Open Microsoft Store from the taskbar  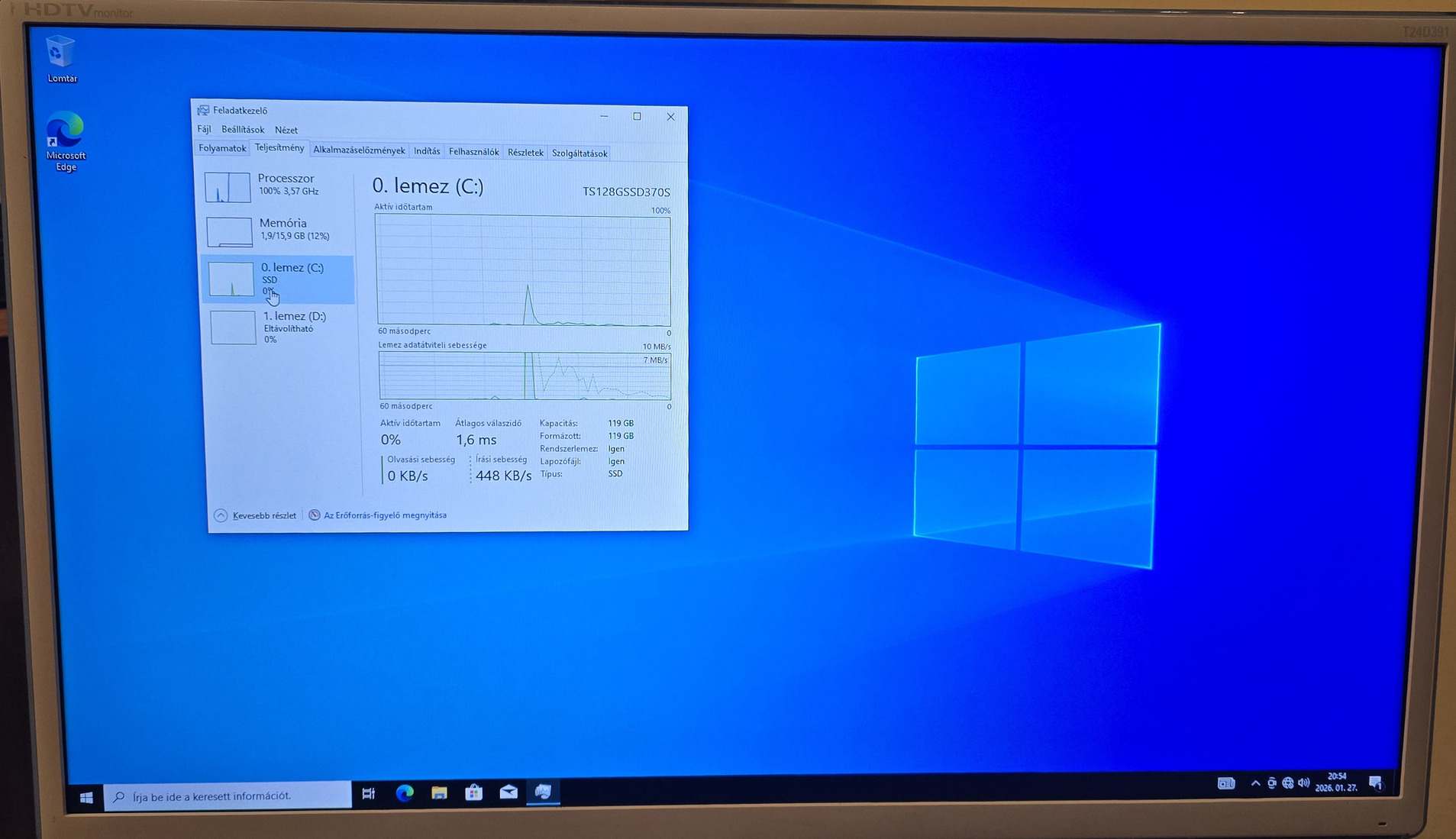click(473, 792)
